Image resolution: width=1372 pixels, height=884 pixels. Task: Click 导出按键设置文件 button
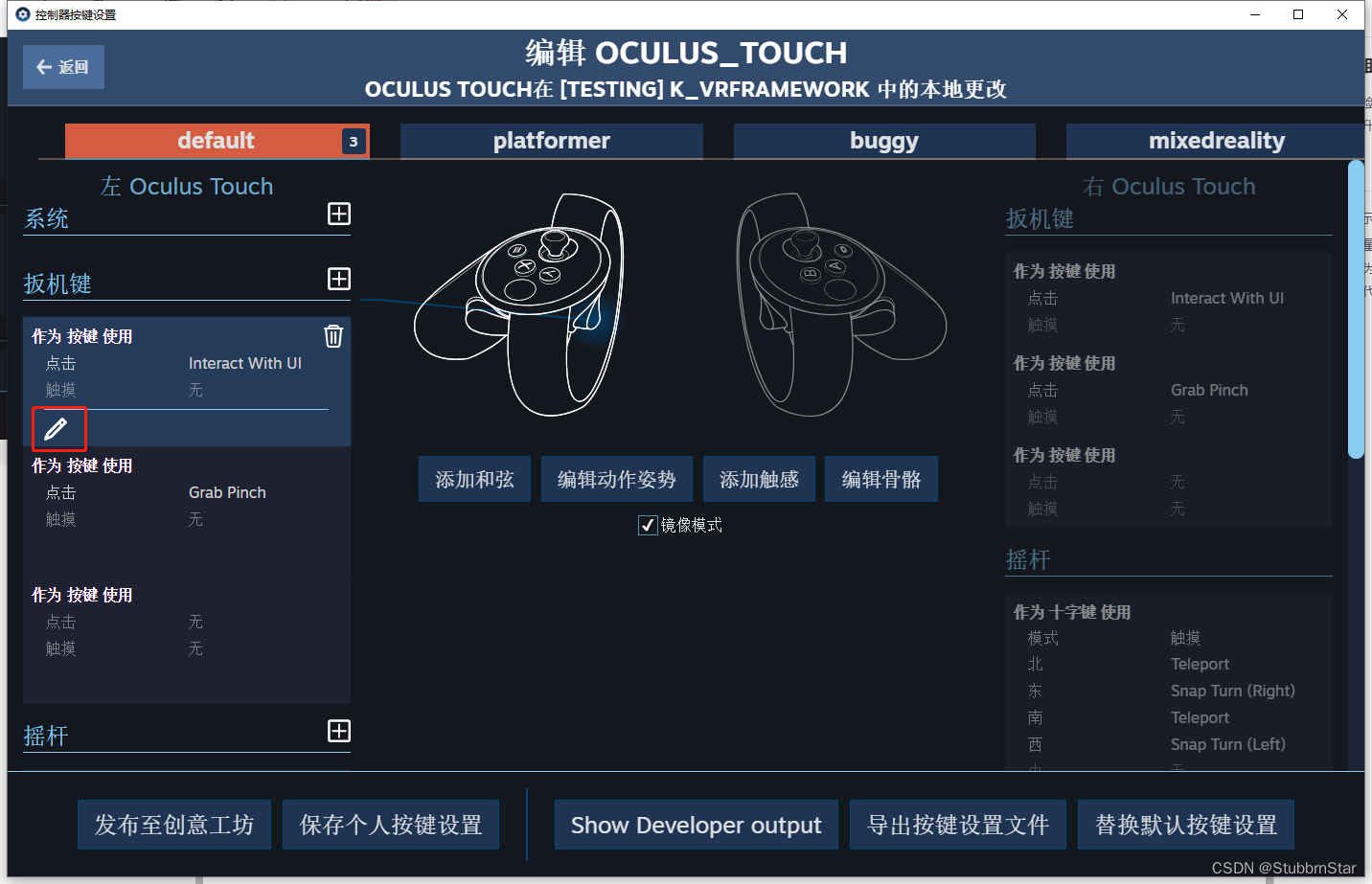click(x=958, y=825)
